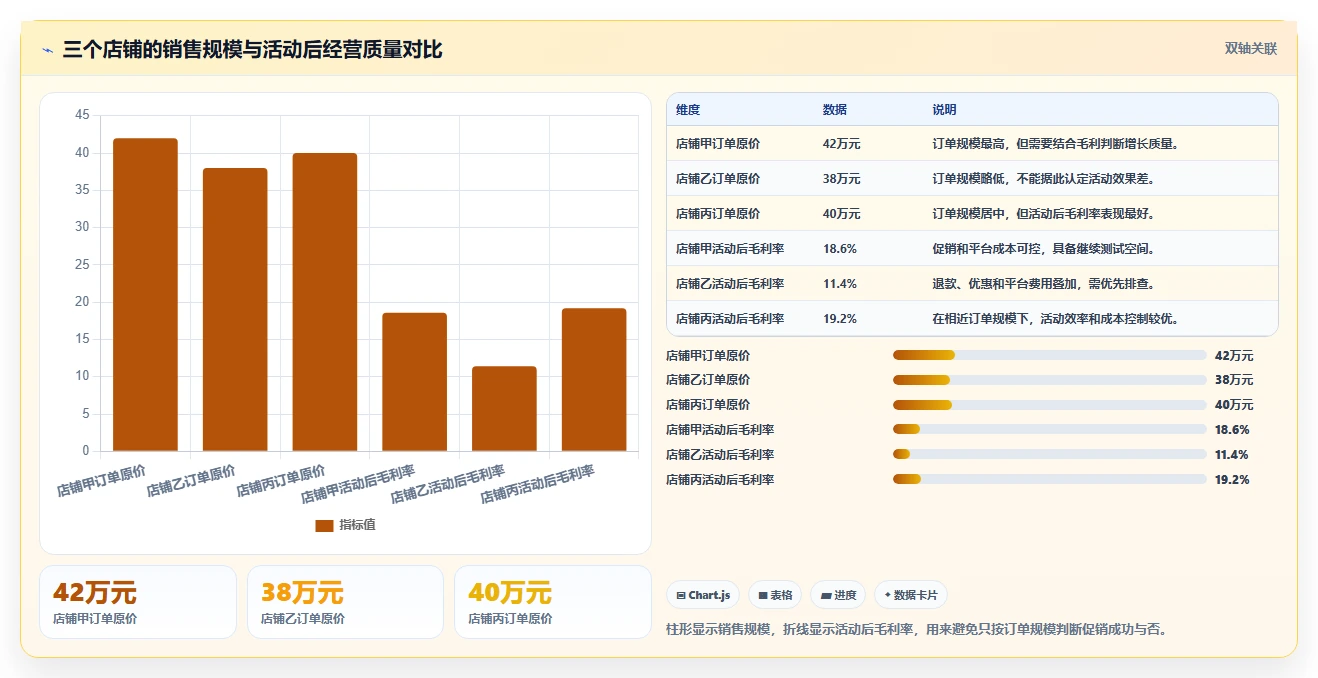Click the 指标值 legend label

(x=357, y=525)
